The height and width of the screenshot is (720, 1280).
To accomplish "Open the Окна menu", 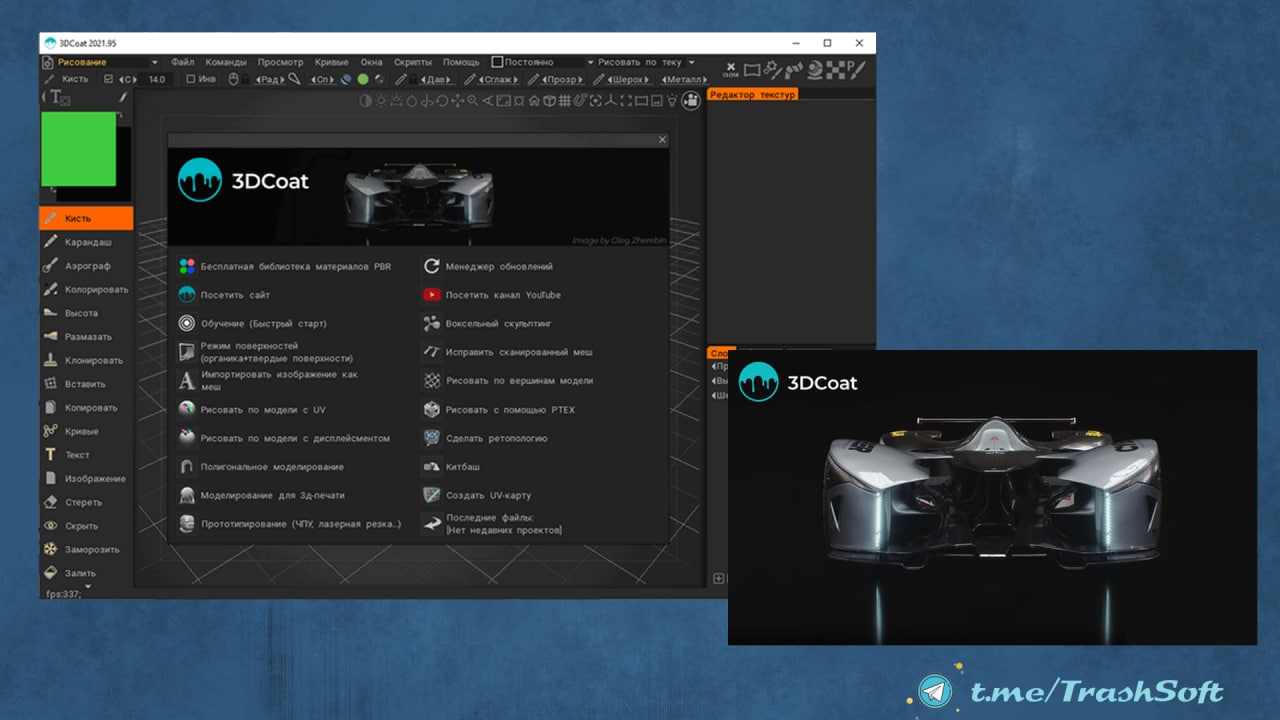I will point(372,62).
